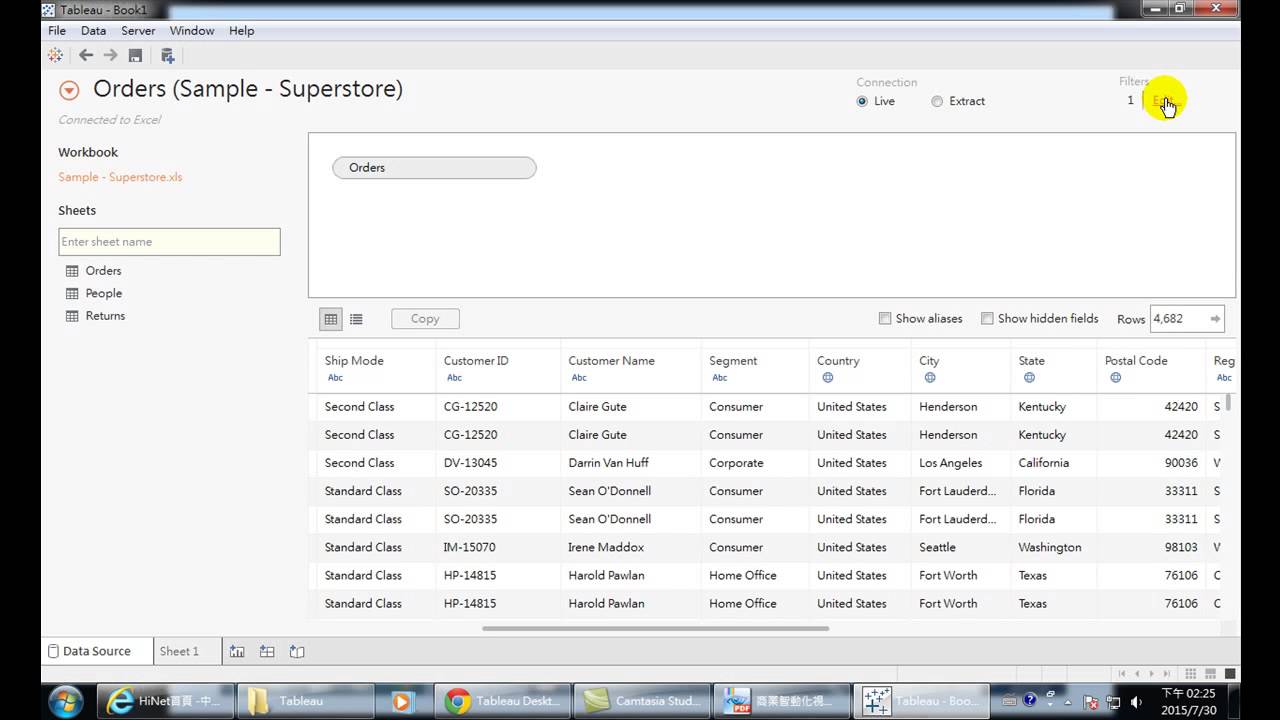1280x720 pixels.
Task: Click the Los Angeles city cell
Action: tap(951, 463)
